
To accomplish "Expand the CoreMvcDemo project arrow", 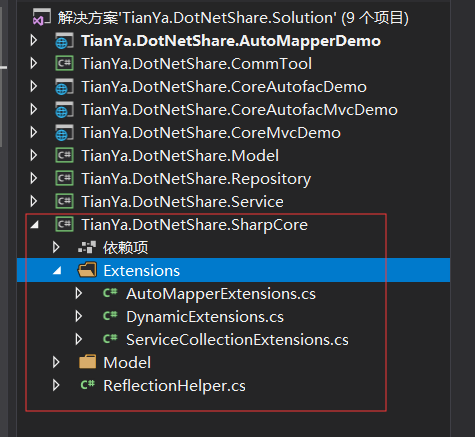I will pos(34,132).
